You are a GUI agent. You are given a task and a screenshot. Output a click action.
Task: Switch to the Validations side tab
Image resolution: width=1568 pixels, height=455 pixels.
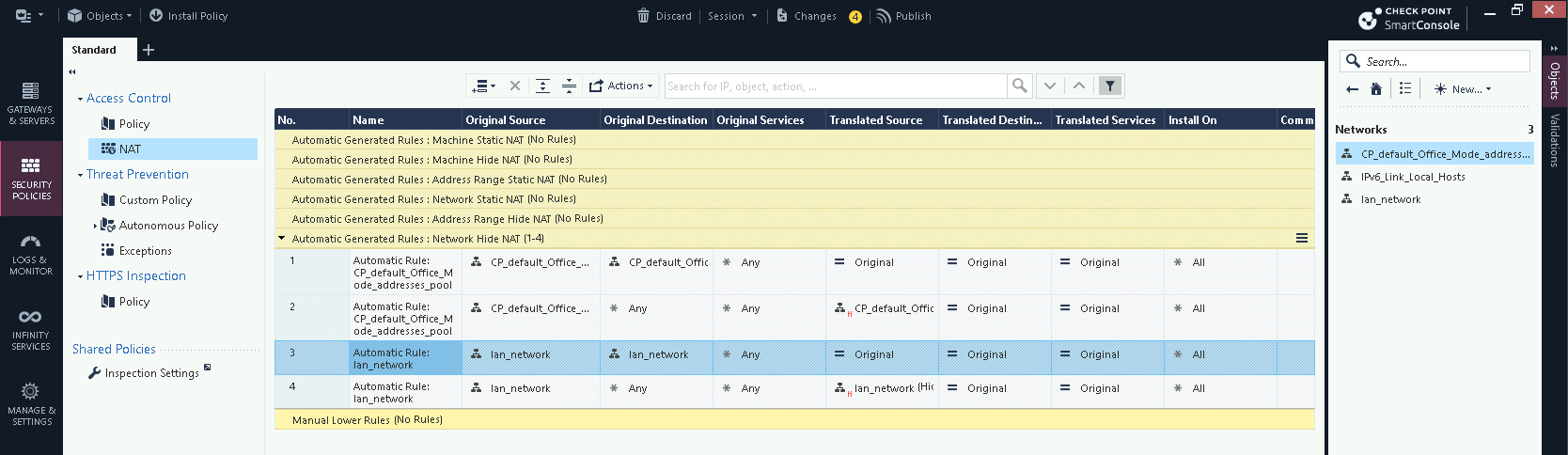(1555, 141)
